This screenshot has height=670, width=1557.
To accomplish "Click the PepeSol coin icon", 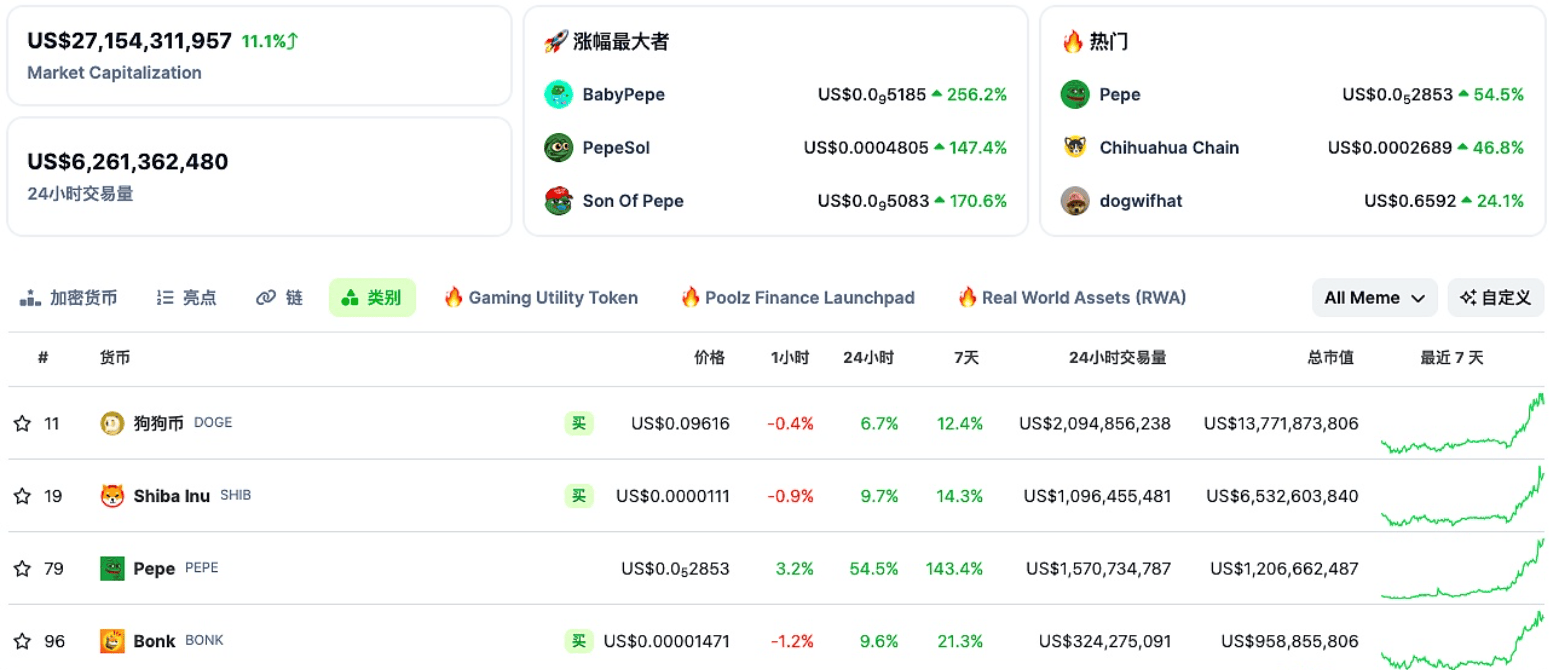I will click(558, 148).
